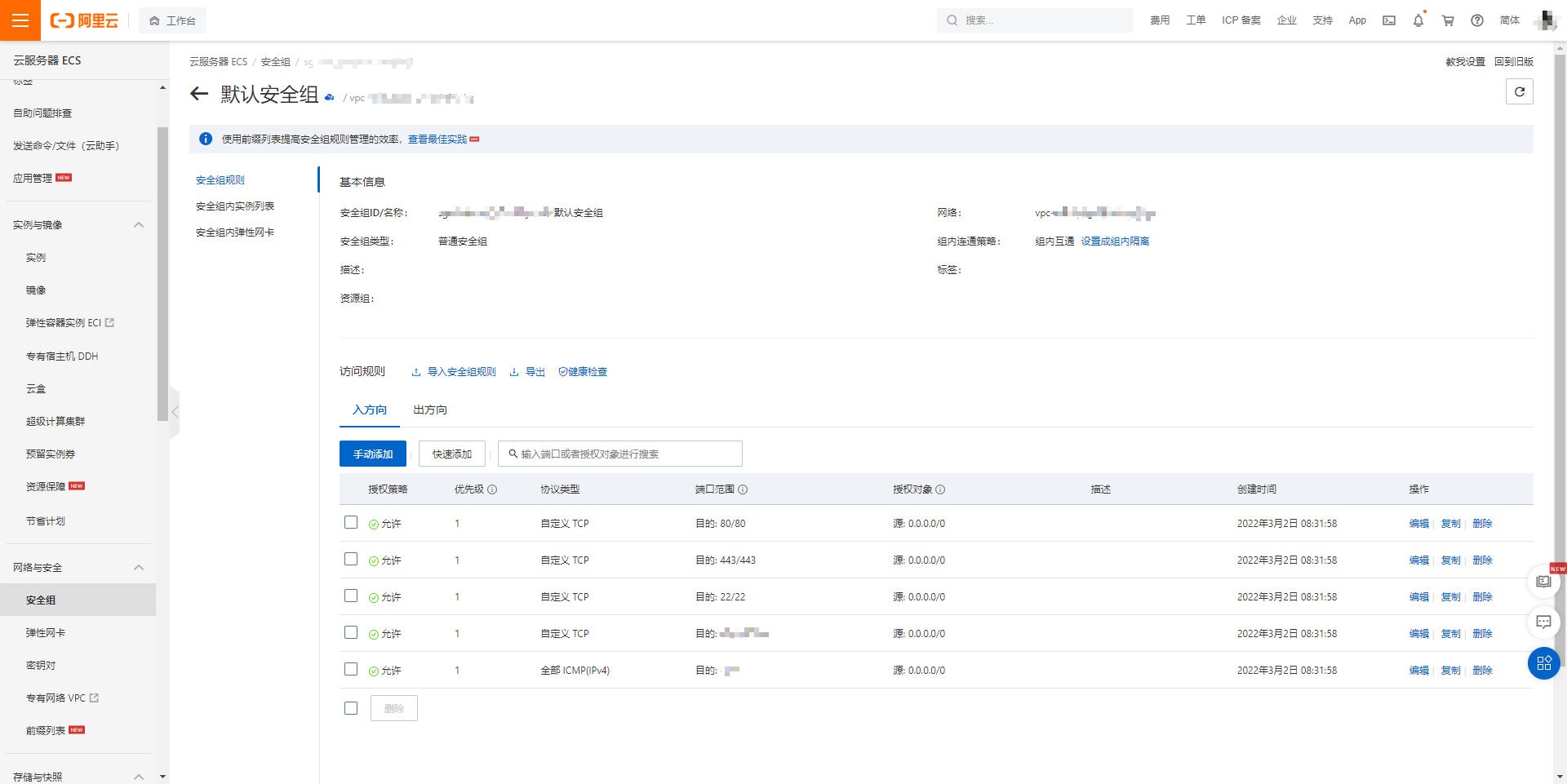Focus the port or authorization object search field
The width and height of the screenshot is (1567, 784).
620,454
